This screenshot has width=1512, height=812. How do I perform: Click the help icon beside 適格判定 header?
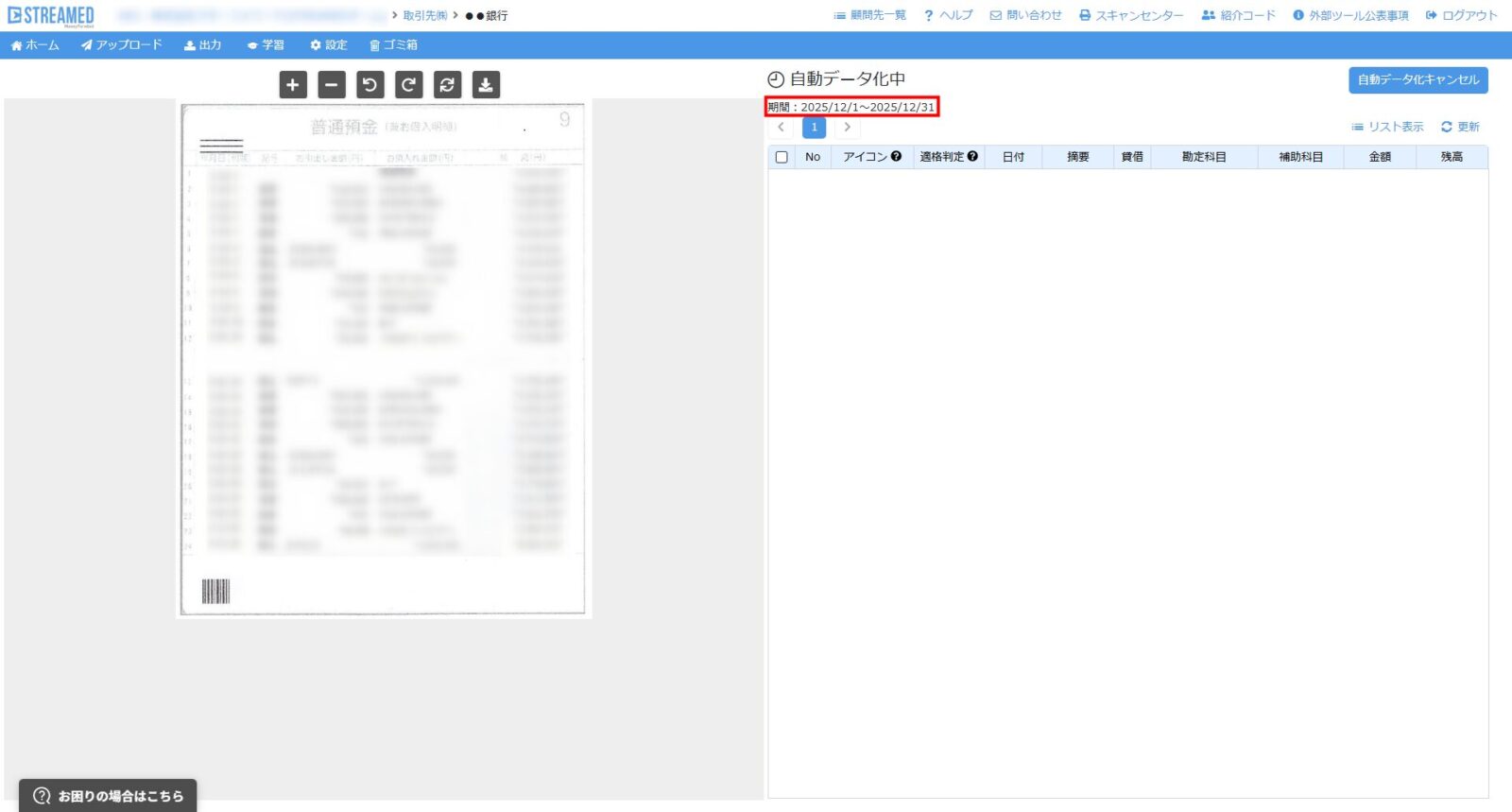click(x=972, y=157)
